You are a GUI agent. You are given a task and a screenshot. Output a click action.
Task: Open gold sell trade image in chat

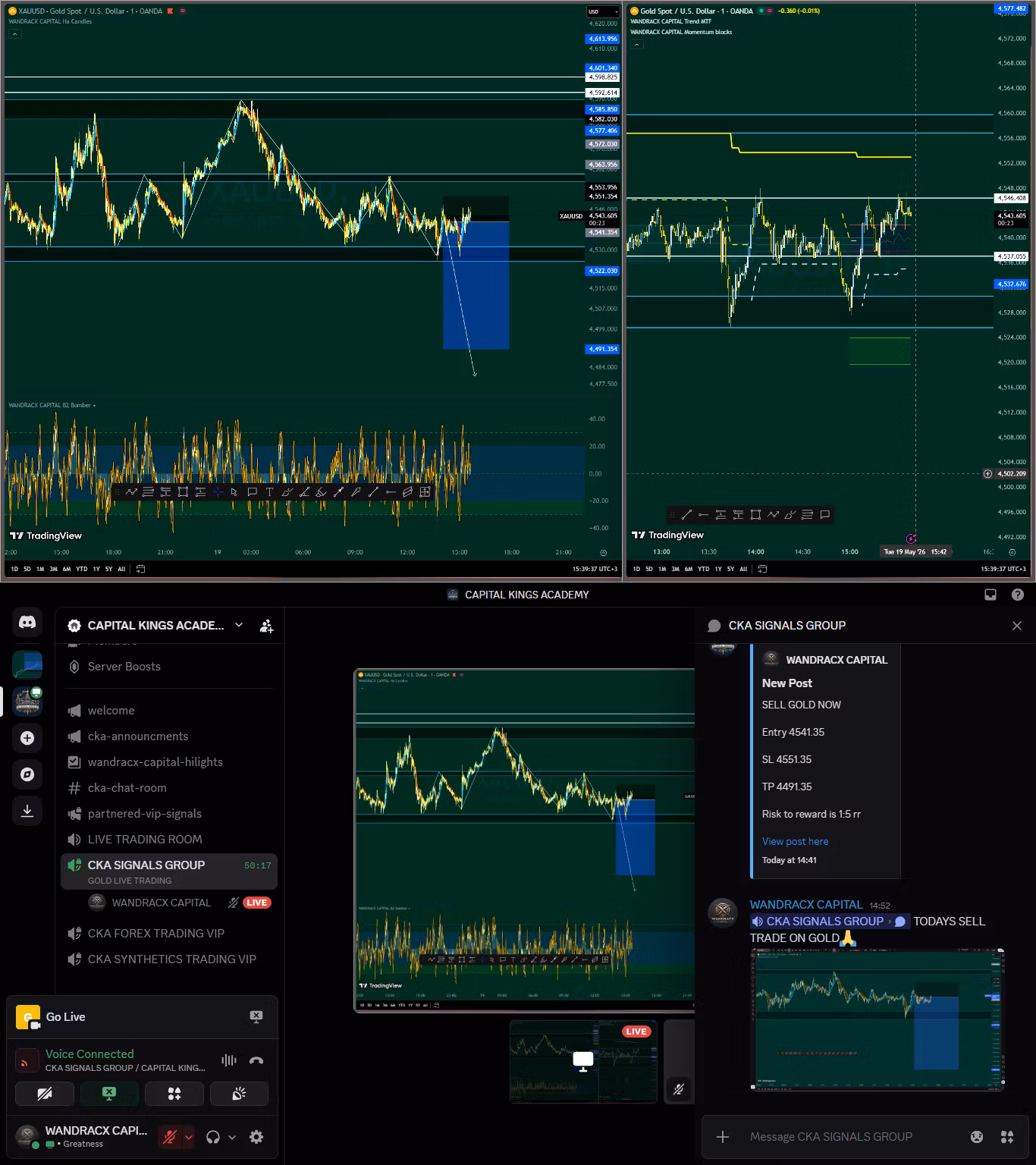click(x=877, y=1020)
